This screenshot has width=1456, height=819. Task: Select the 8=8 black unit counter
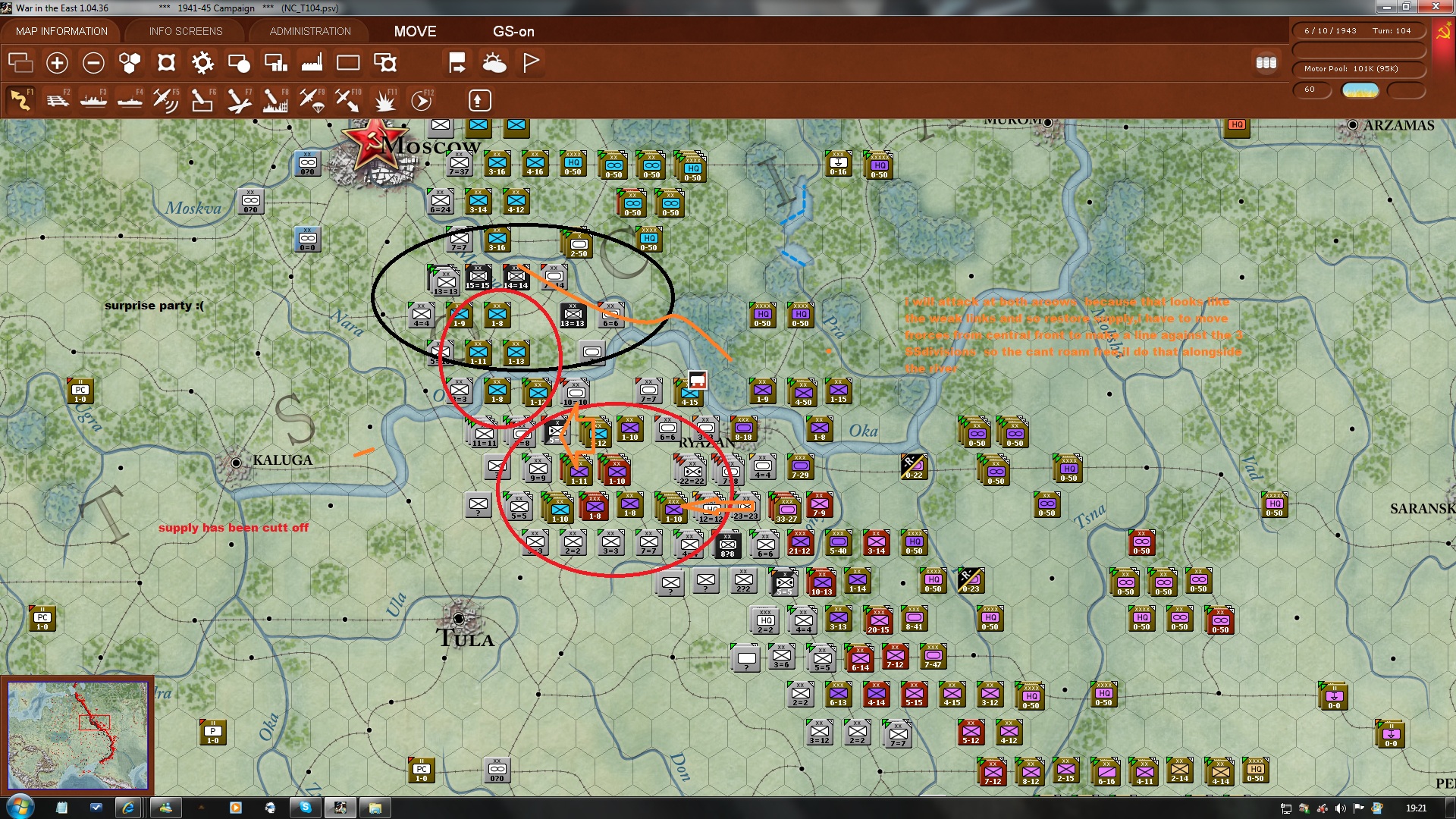727,544
